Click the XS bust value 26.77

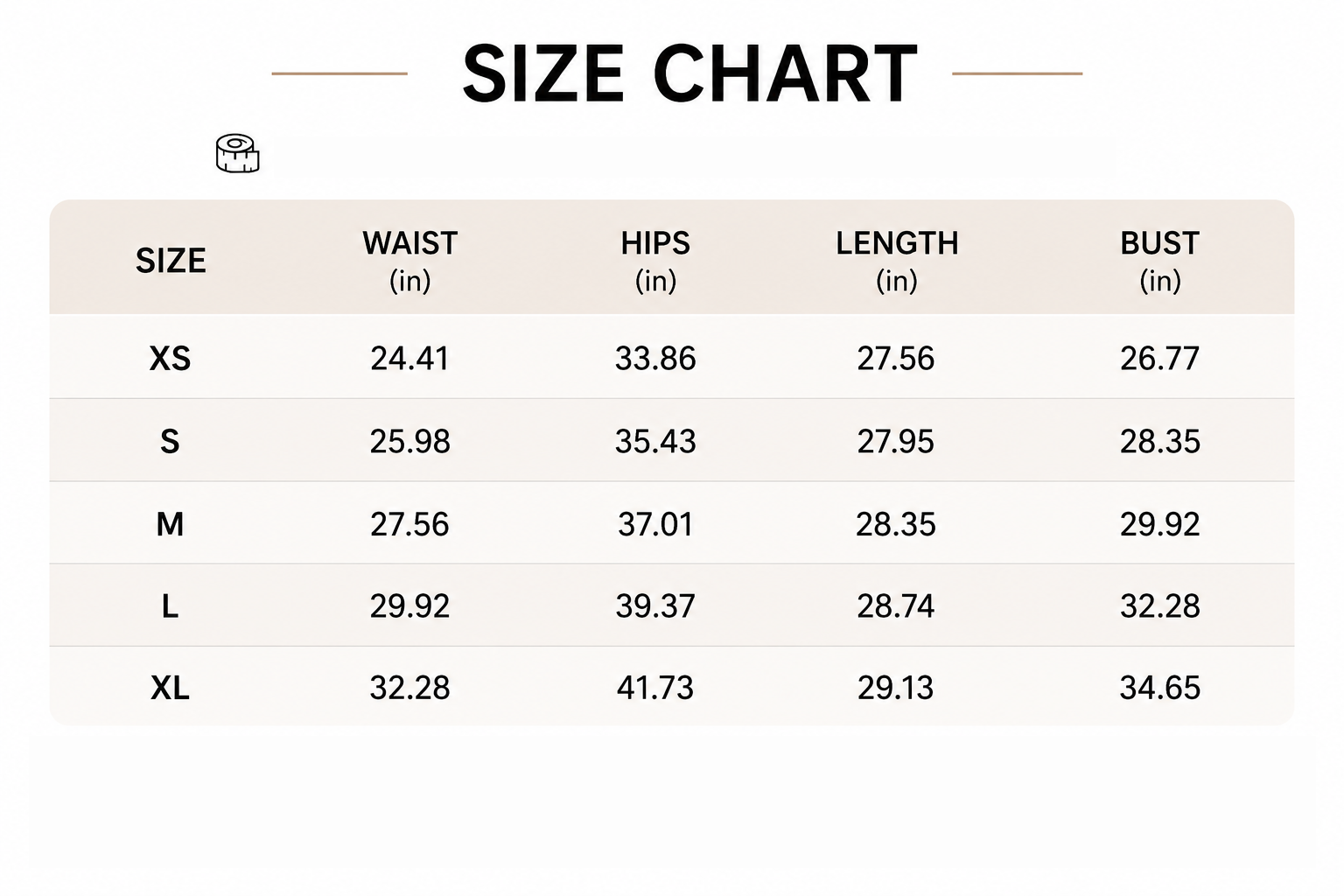(x=1160, y=359)
